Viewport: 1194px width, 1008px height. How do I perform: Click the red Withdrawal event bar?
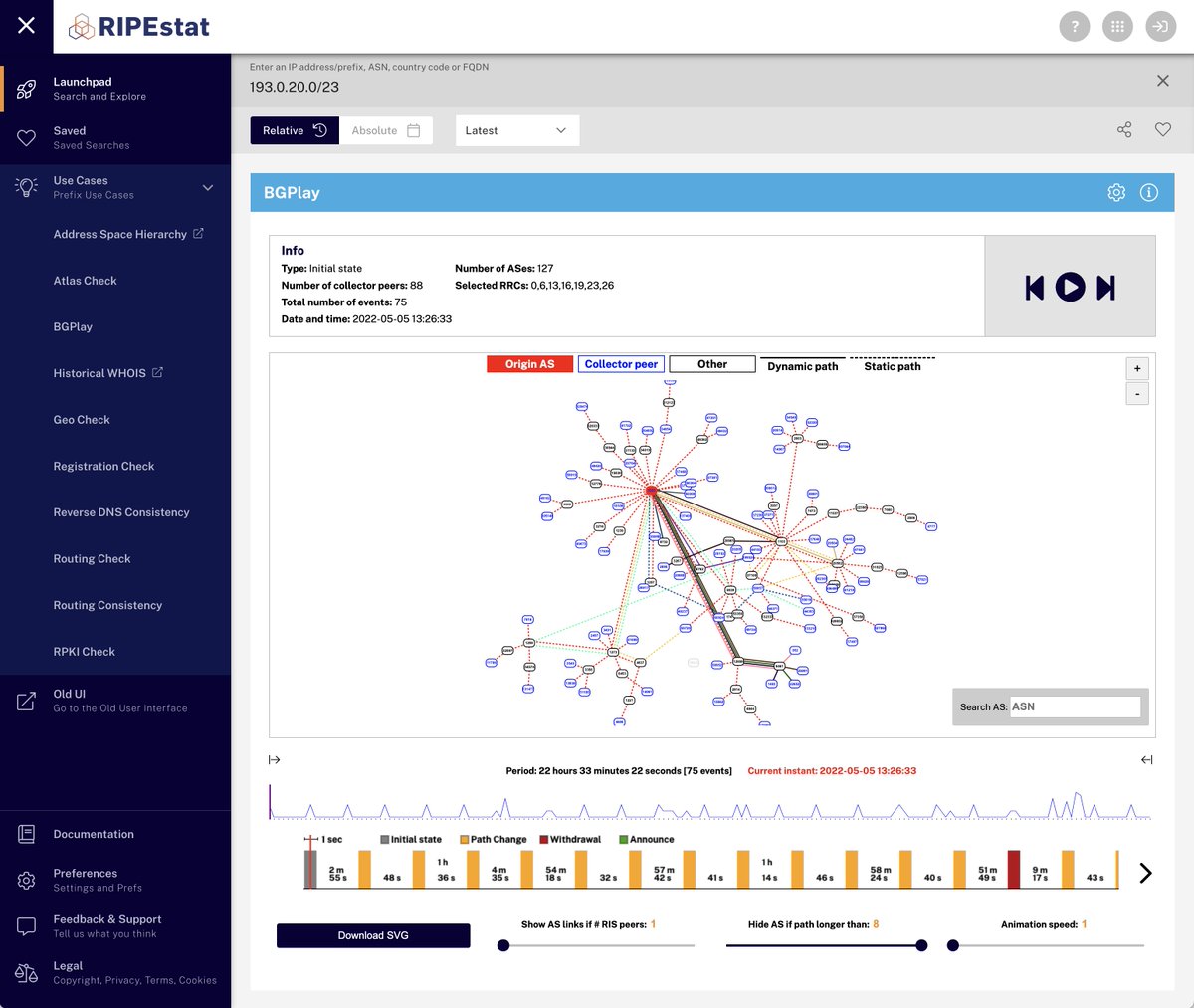[1014, 869]
